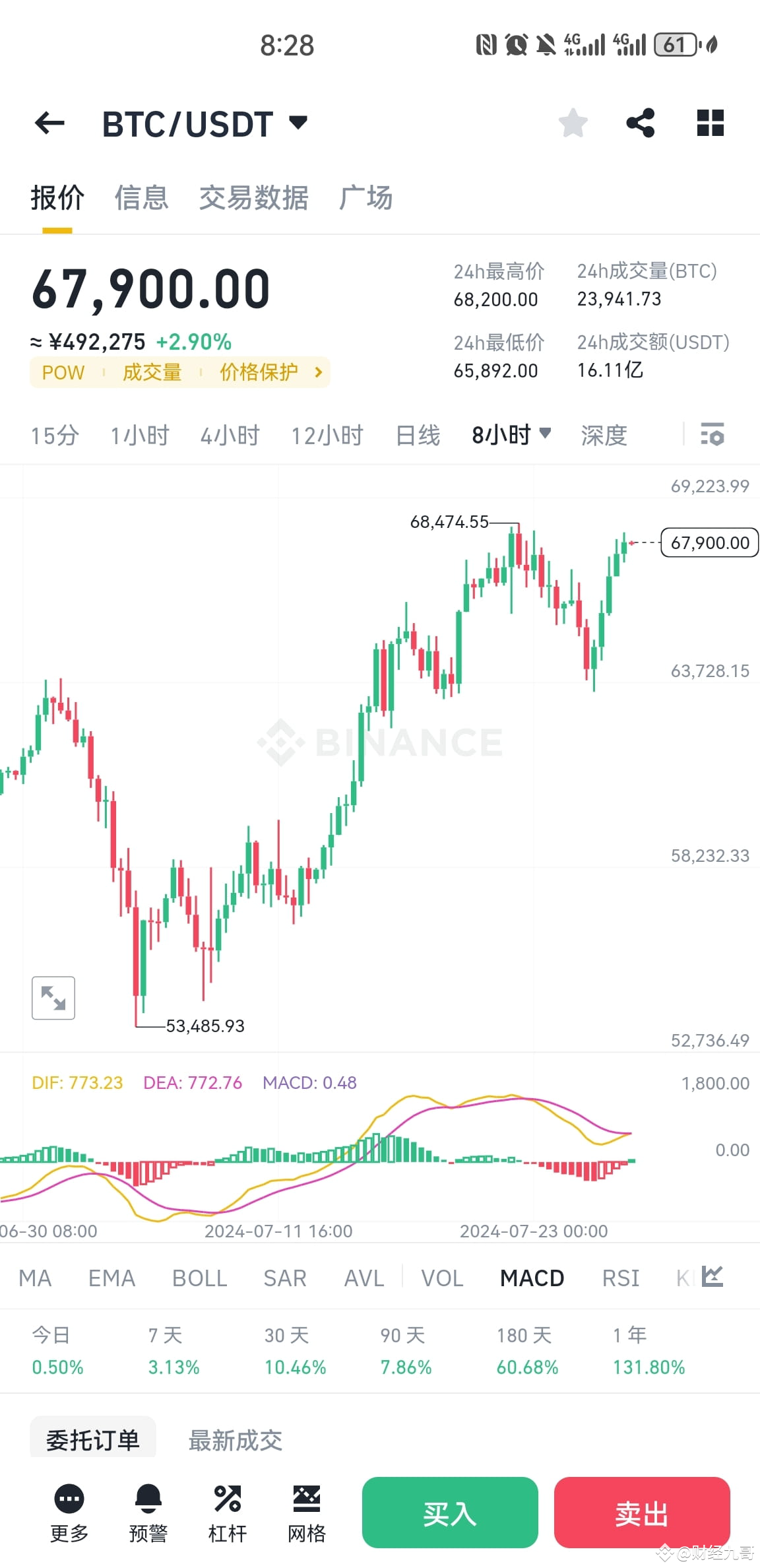Open the share icon to share this chart
The width and height of the screenshot is (760, 1568).
click(x=639, y=123)
